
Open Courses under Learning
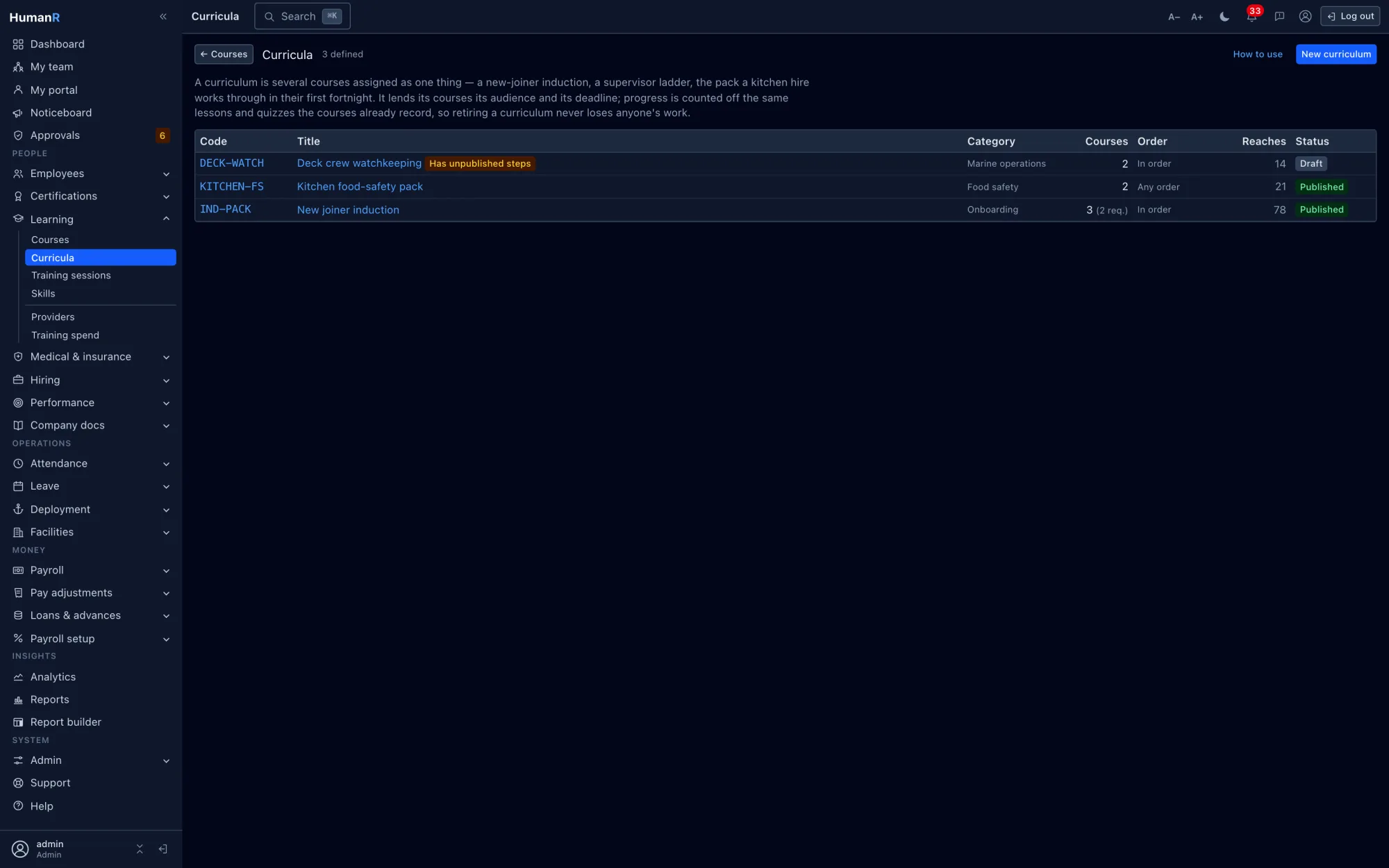click(101, 240)
